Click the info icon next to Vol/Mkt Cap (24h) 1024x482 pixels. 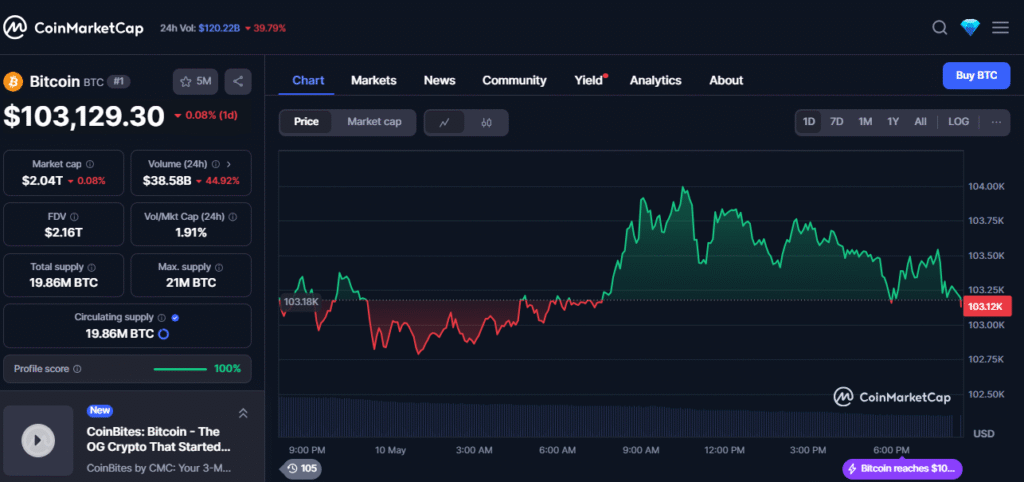coord(232,216)
